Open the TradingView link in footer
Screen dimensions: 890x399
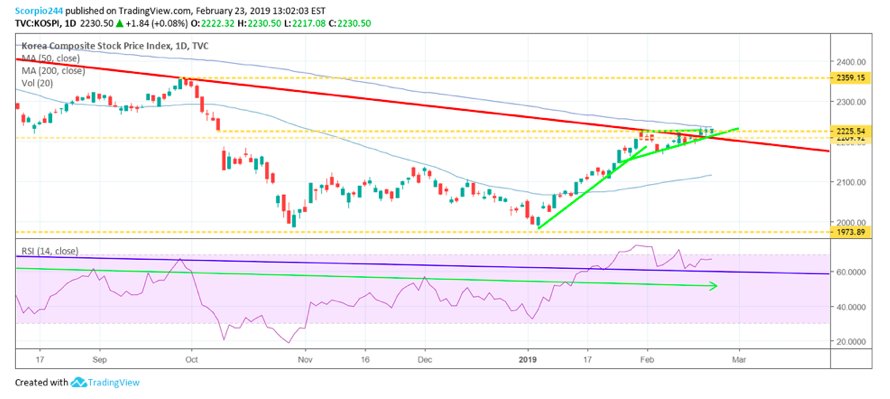pos(113,383)
